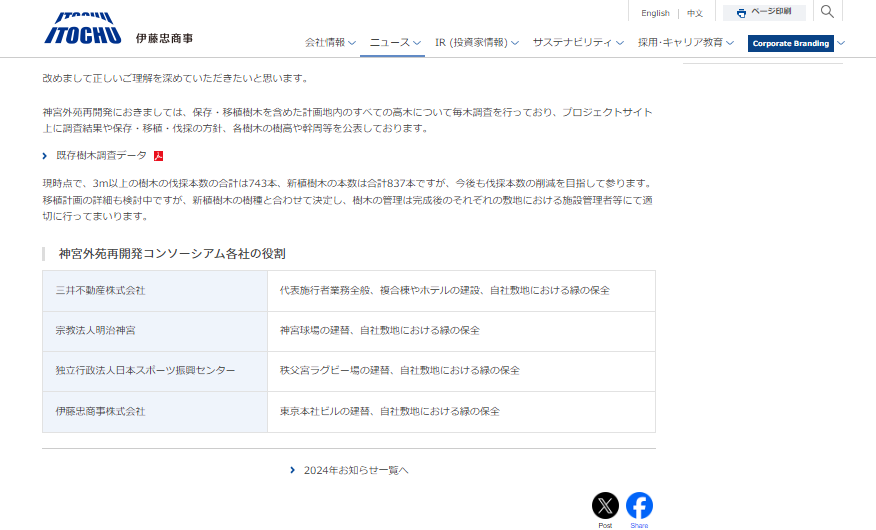Viewport: 876px width, 530px height.
Task: Click the 神宮球場の建替 role description cell
Action: coord(461,331)
